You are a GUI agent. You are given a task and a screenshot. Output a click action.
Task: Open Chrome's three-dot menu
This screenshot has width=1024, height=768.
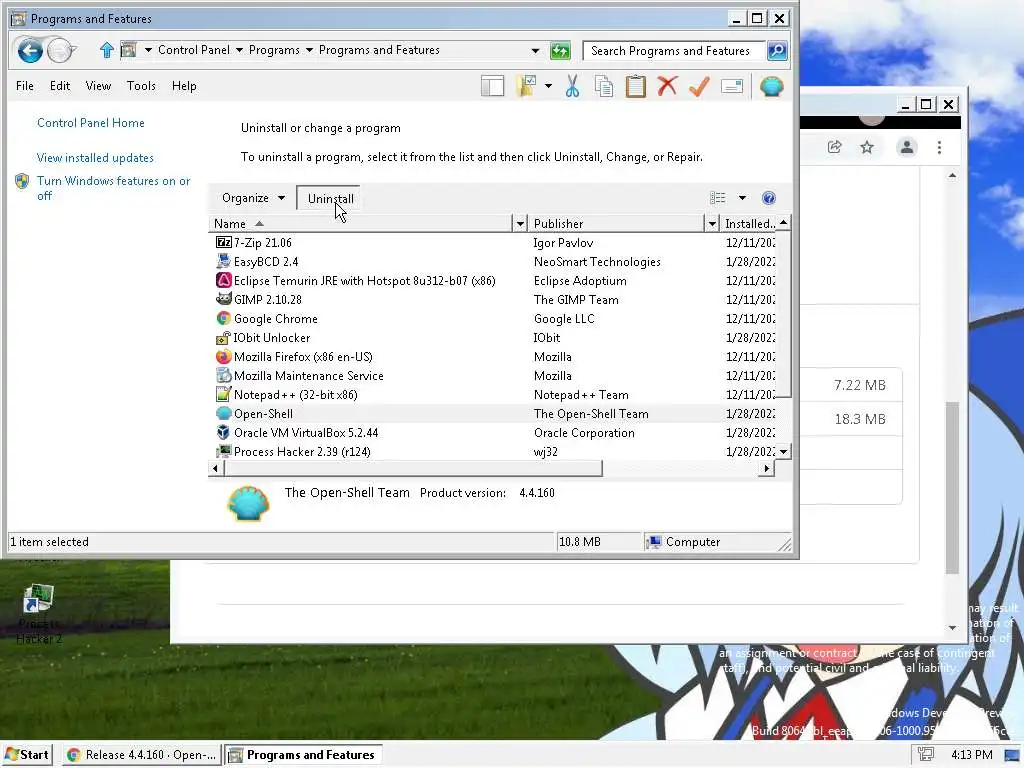coord(939,148)
